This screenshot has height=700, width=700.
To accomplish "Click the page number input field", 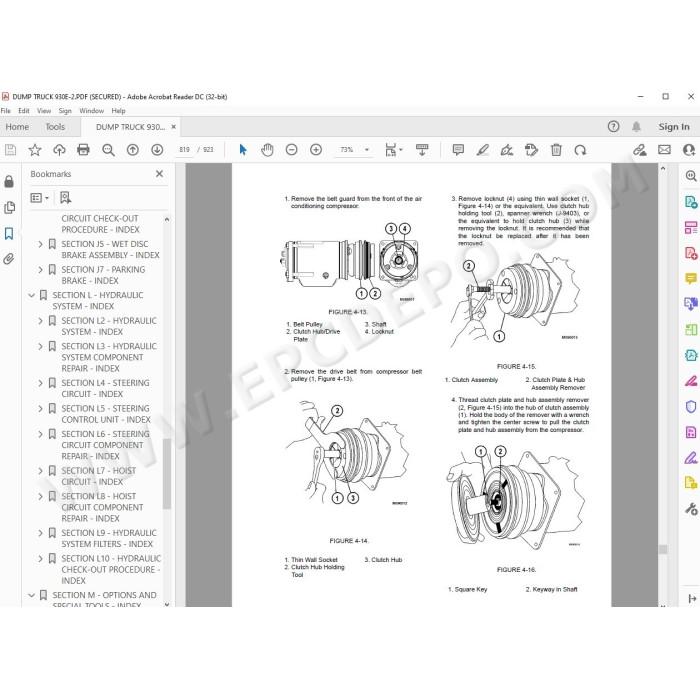I will 184,150.
